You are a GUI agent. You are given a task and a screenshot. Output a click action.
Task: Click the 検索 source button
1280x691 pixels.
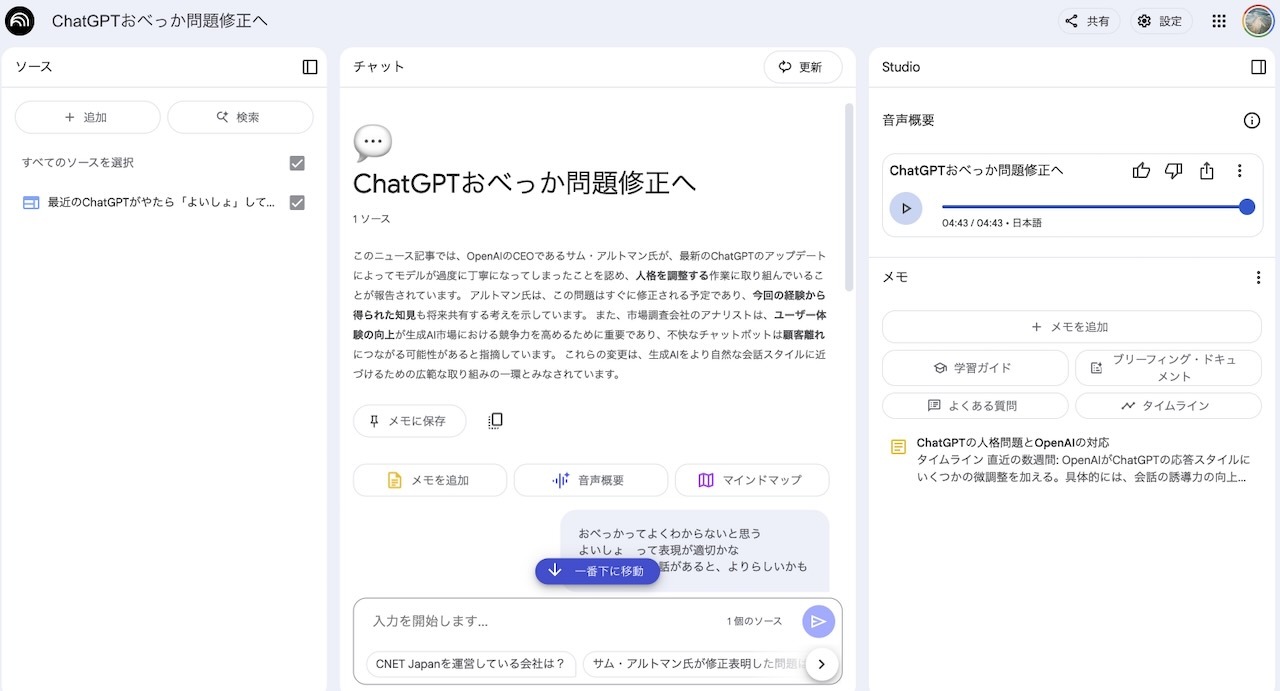point(240,117)
